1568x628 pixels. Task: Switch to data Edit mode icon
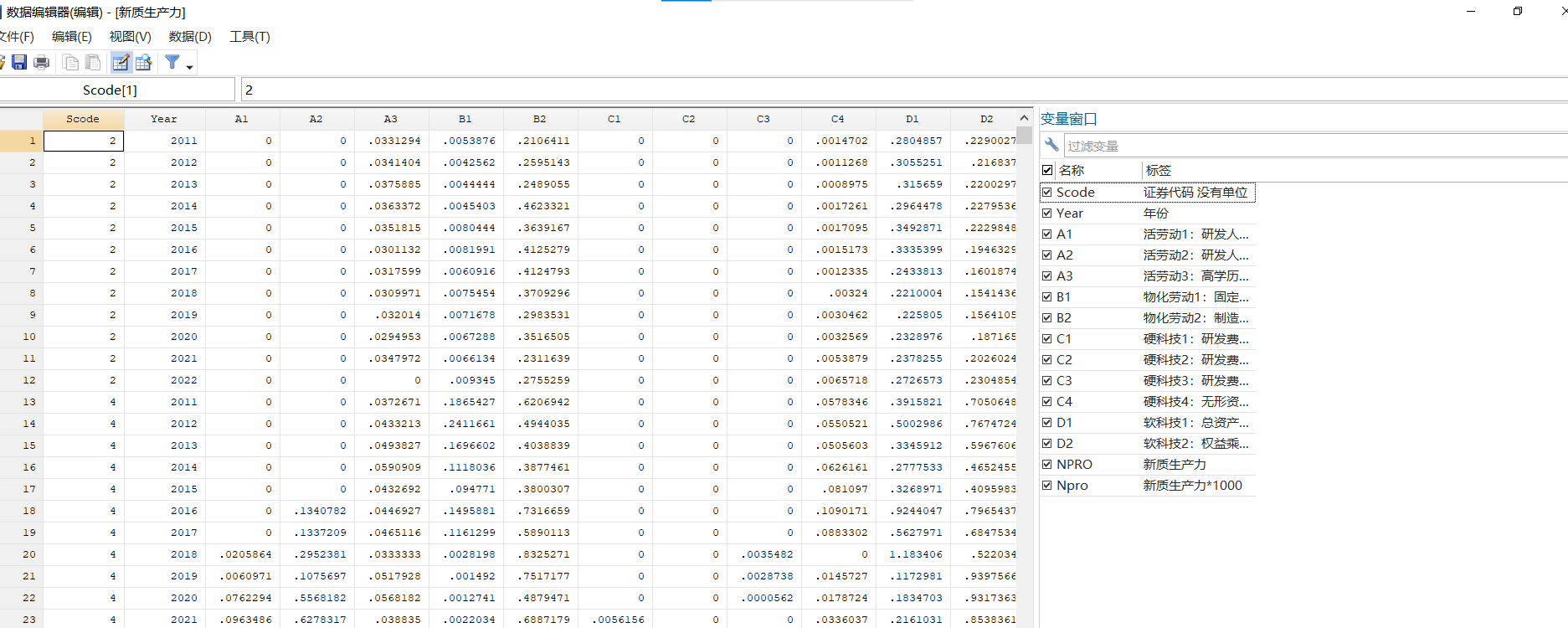coord(121,62)
